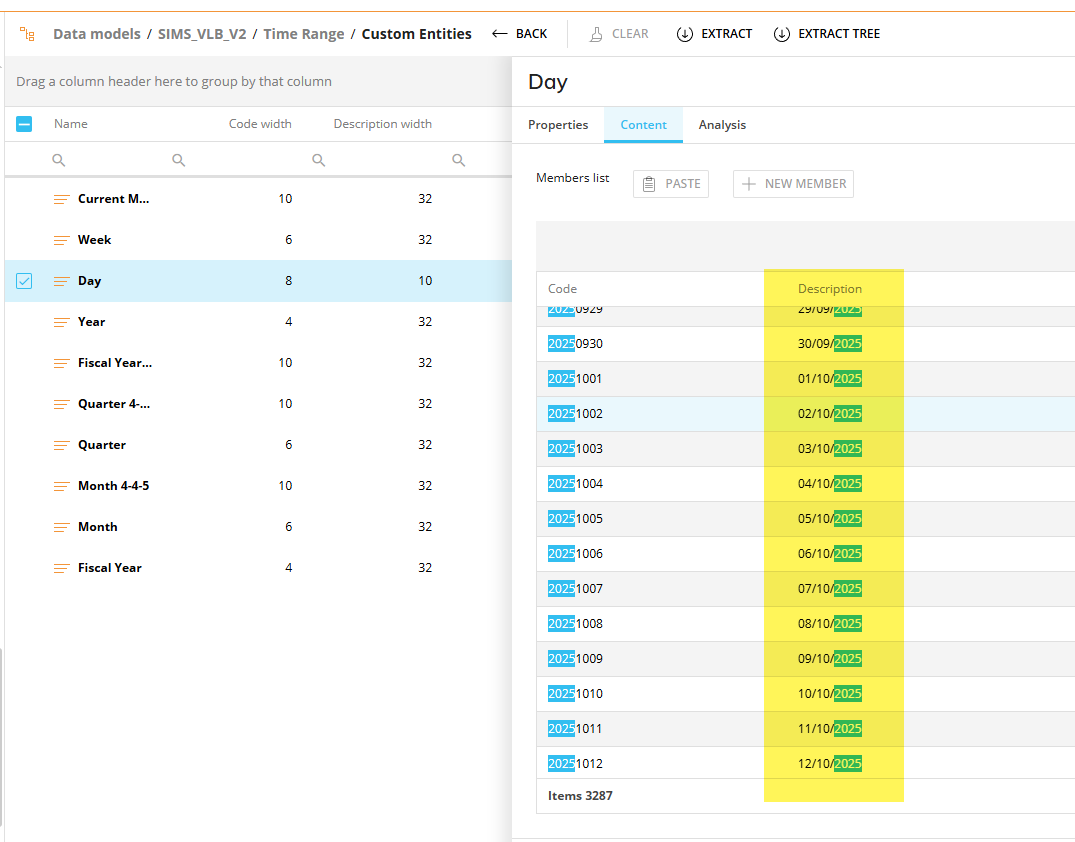The height and width of the screenshot is (842, 1075).
Task: Go to Data models breadcrumb
Action: pyautogui.click(x=97, y=34)
